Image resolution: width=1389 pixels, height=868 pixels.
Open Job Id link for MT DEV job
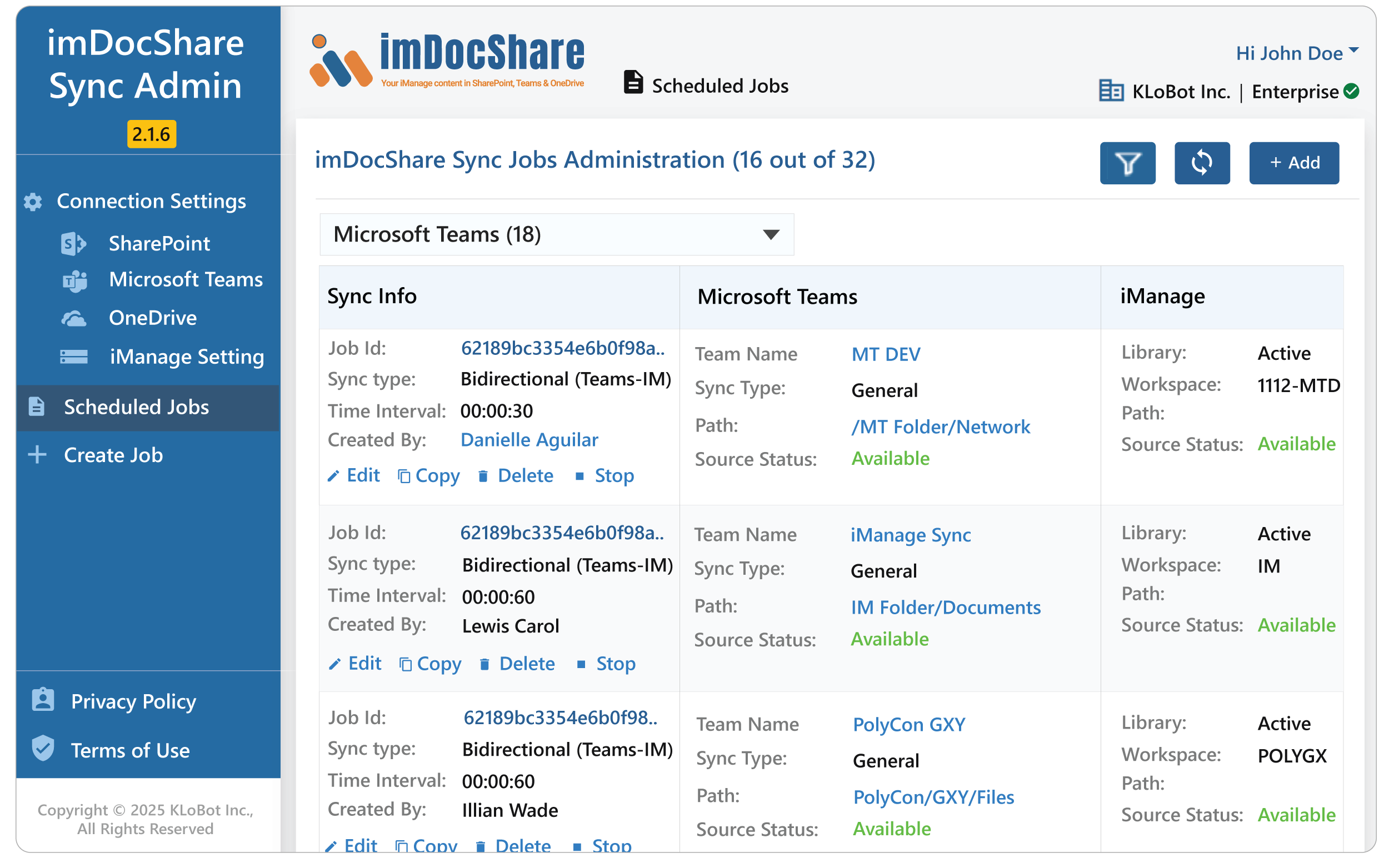click(563, 348)
